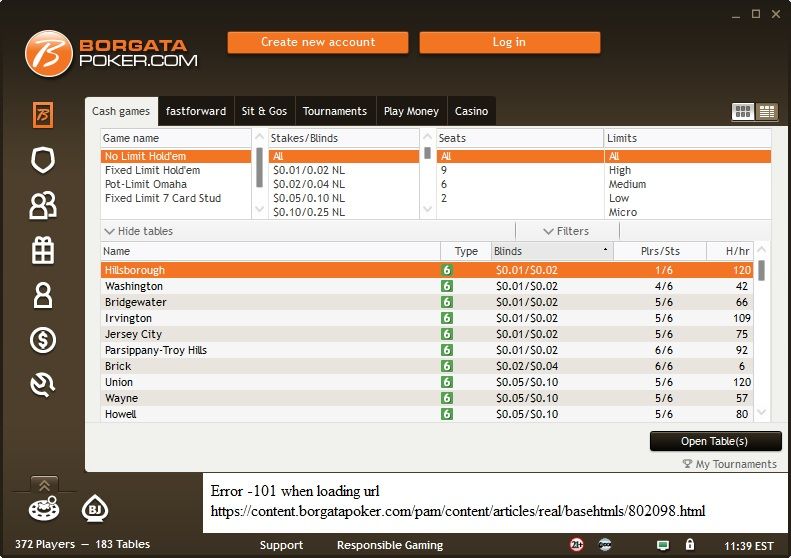Sort tables by Blinds column header

(552, 251)
